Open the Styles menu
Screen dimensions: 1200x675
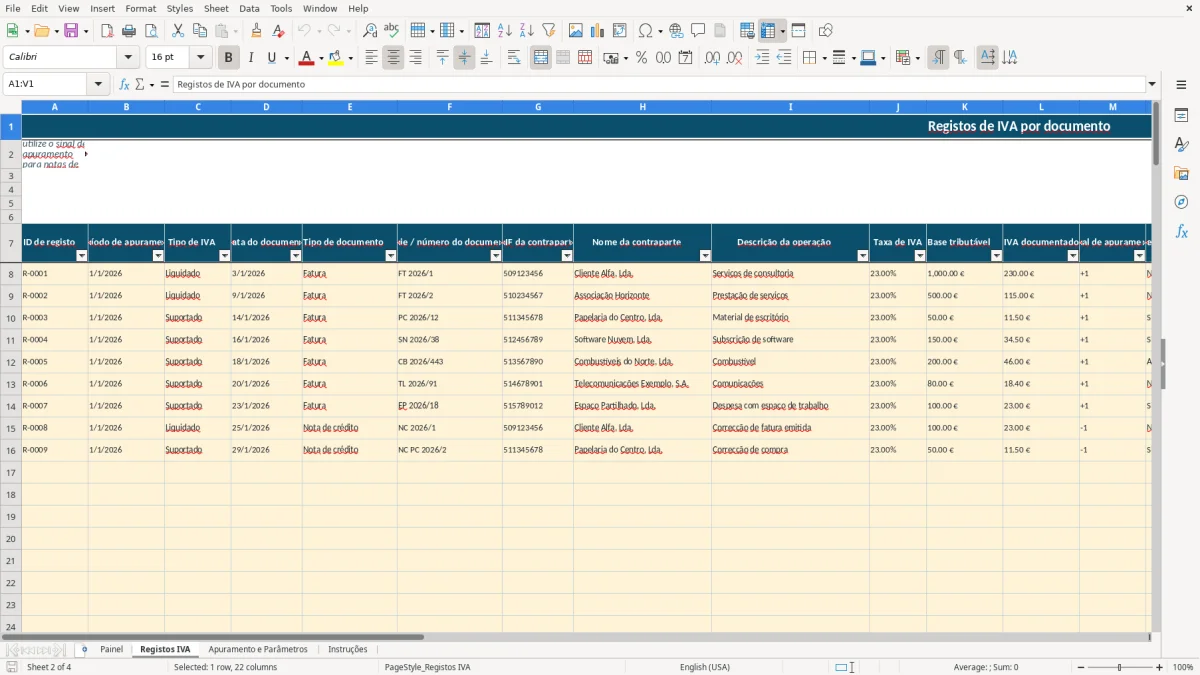coord(180,8)
